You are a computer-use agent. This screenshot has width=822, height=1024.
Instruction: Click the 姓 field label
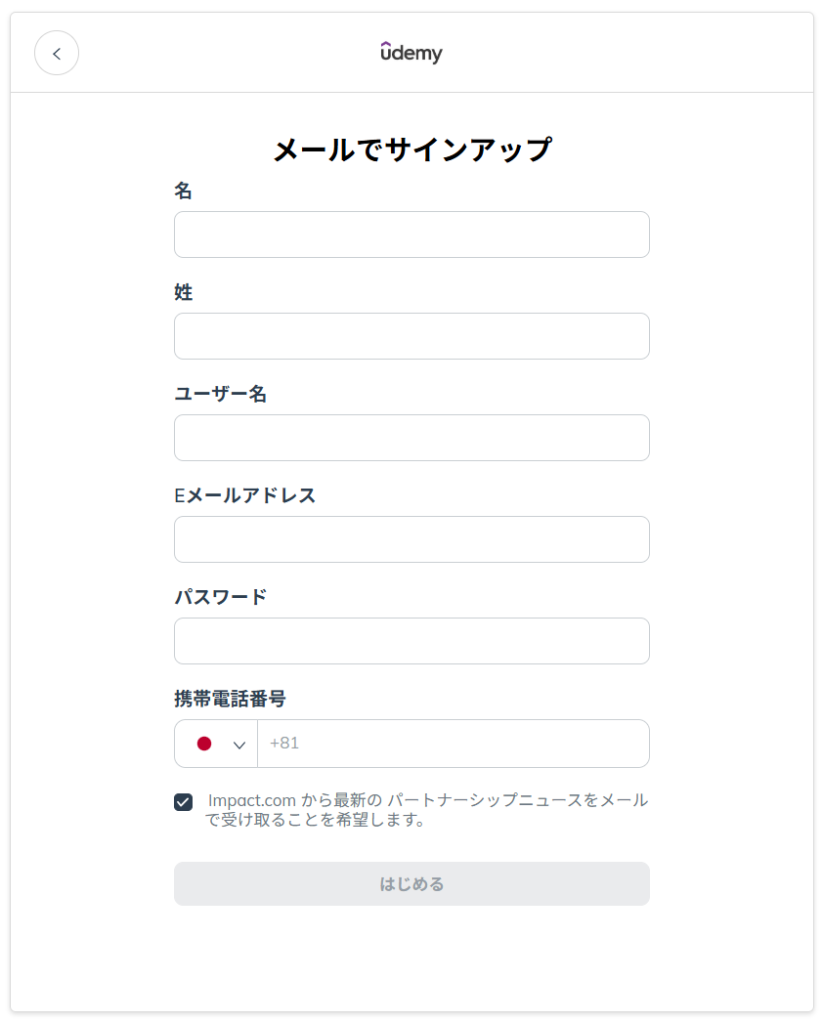(x=183, y=293)
